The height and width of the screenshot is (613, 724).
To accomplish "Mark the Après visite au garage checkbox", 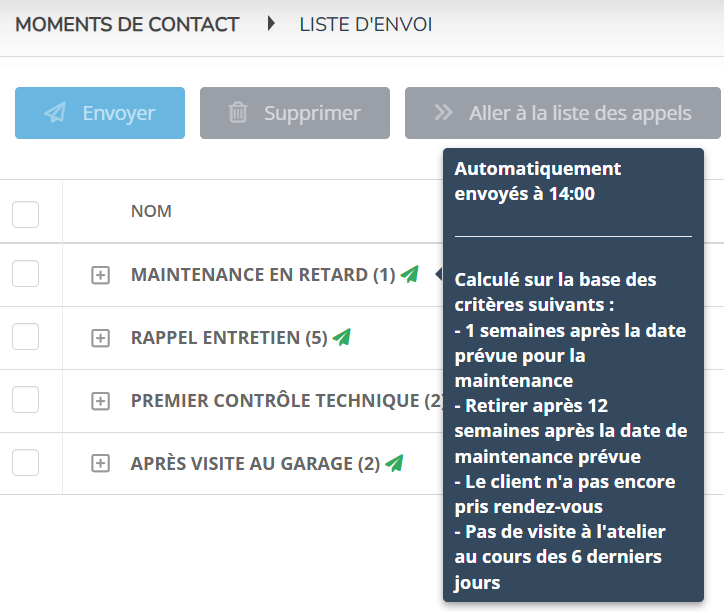I will coord(25,462).
